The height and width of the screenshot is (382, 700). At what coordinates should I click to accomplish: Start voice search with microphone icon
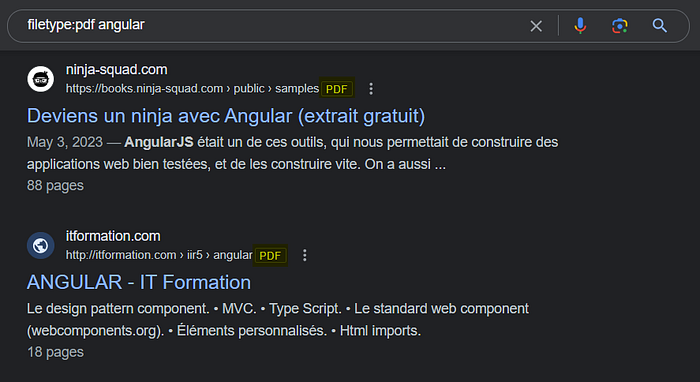pos(580,26)
